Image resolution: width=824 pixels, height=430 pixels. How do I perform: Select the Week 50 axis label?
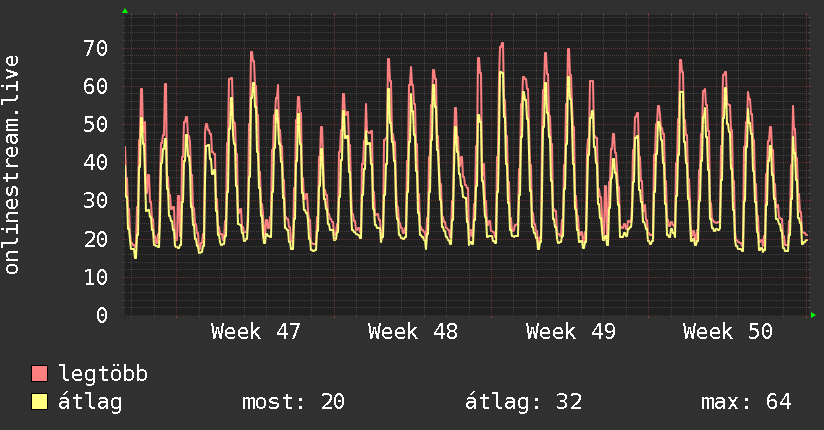(x=728, y=332)
